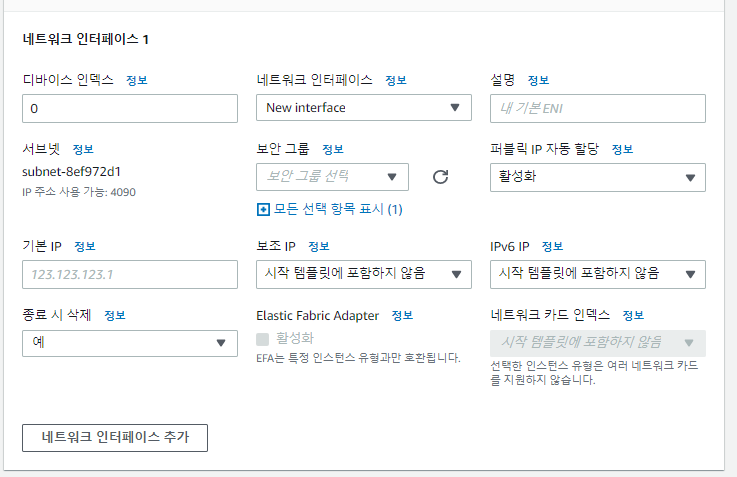Open 정보 link next to 네트워크 카드 인덱스
The width and height of the screenshot is (737, 477).
click(x=633, y=315)
